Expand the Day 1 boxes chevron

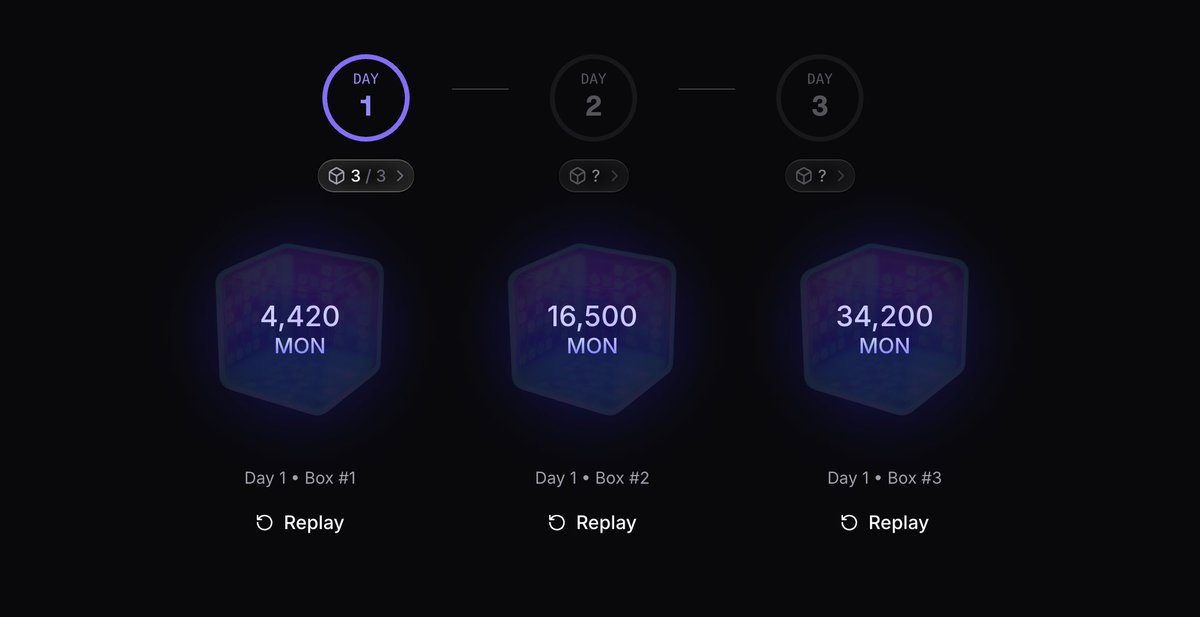pos(400,177)
